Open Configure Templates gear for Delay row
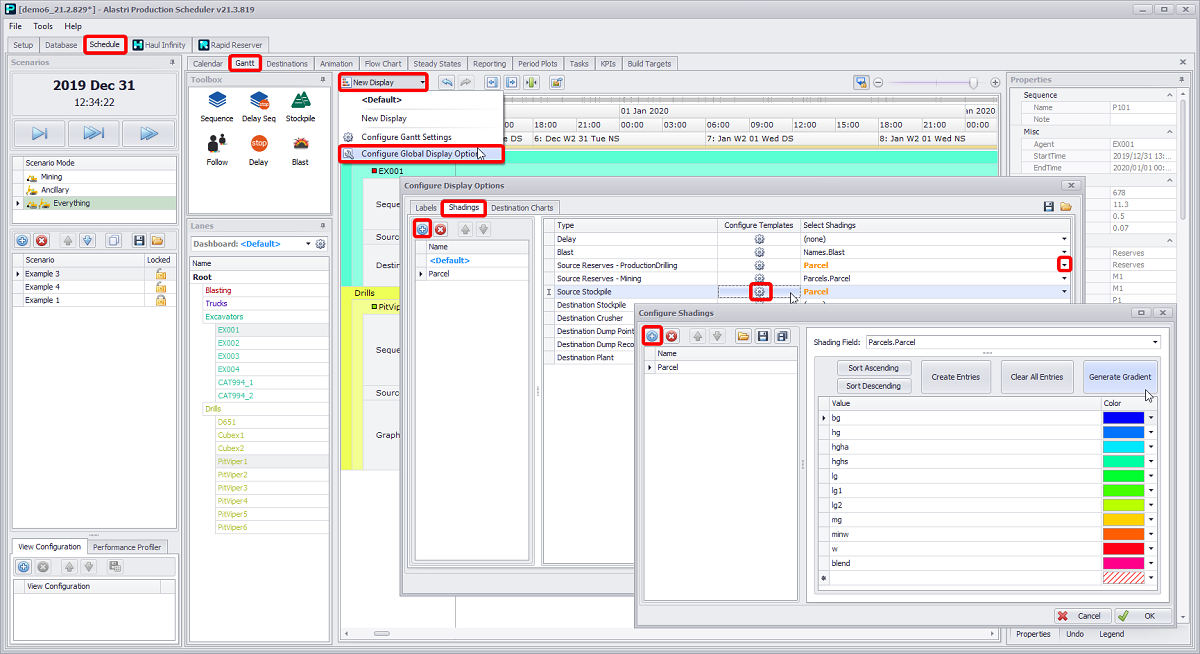This screenshot has width=1200, height=654. (759, 240)
